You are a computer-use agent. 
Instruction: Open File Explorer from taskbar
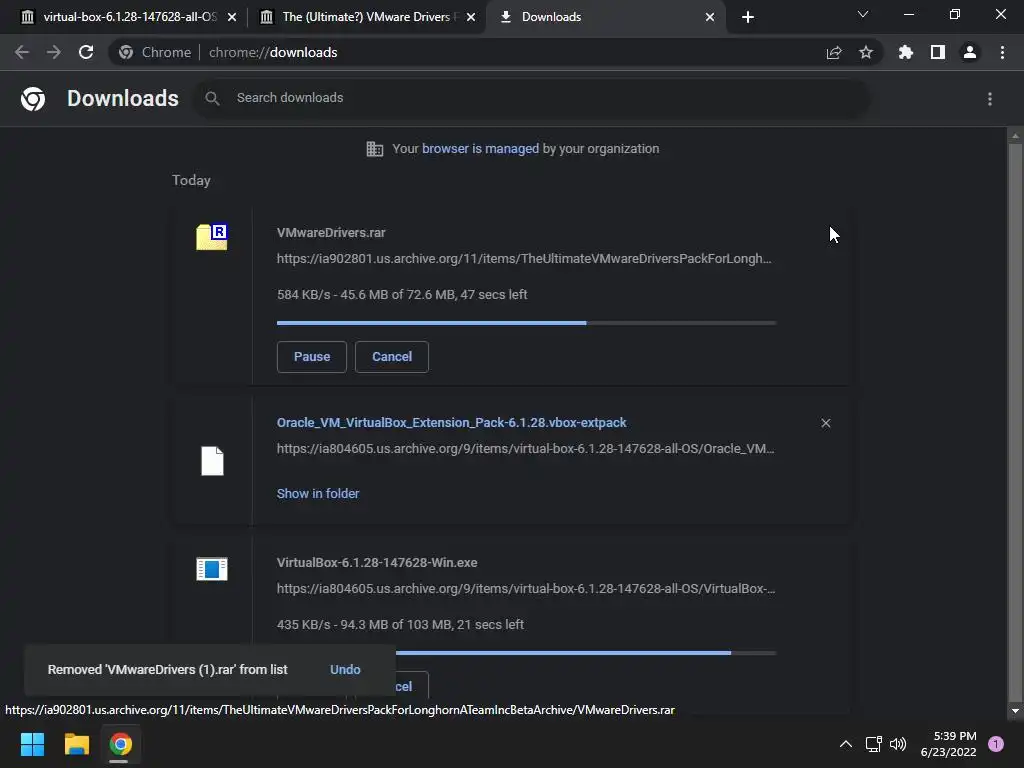pos(76,744)
